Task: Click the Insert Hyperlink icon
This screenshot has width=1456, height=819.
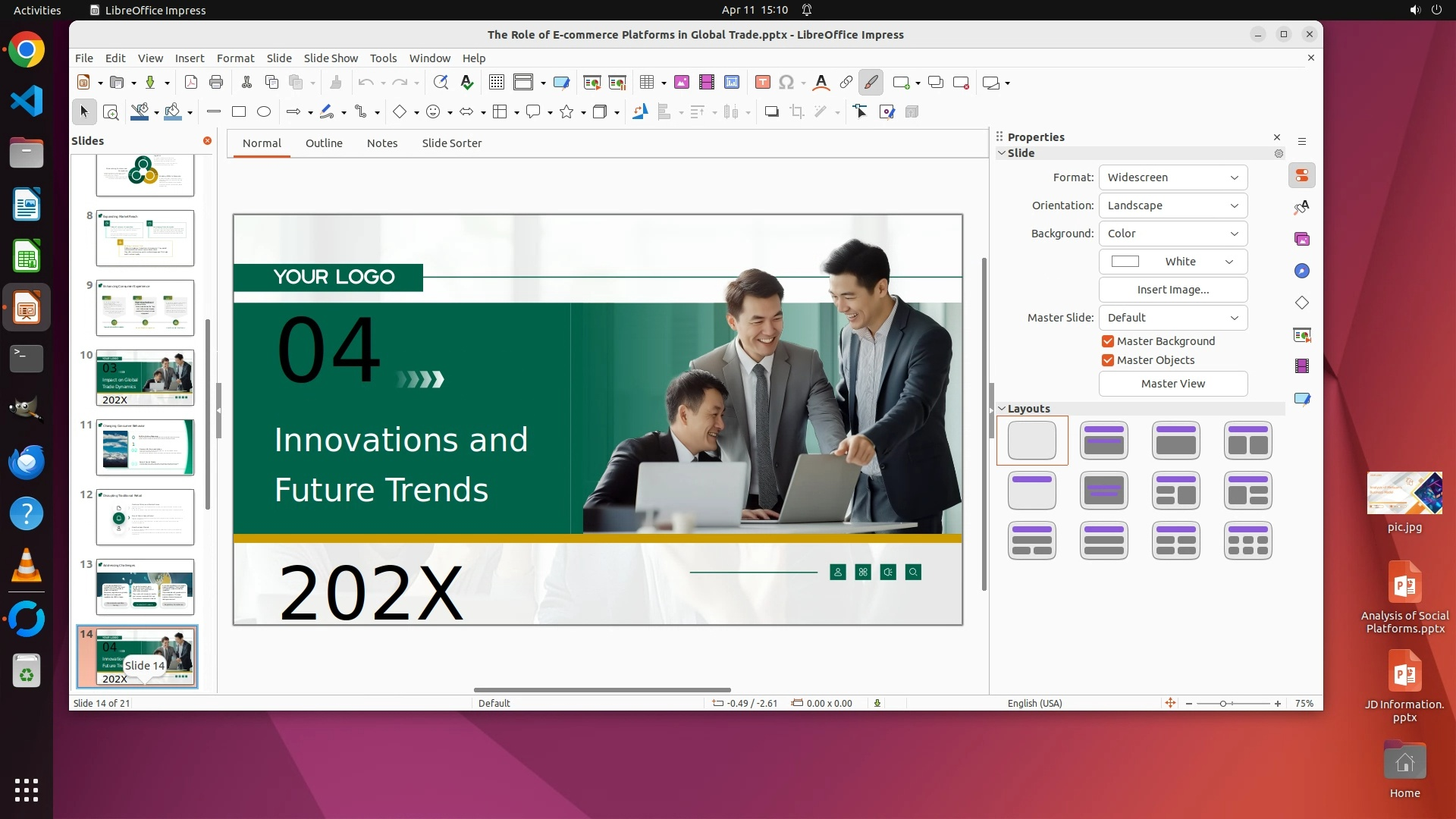Action: (x=846, y=83)
